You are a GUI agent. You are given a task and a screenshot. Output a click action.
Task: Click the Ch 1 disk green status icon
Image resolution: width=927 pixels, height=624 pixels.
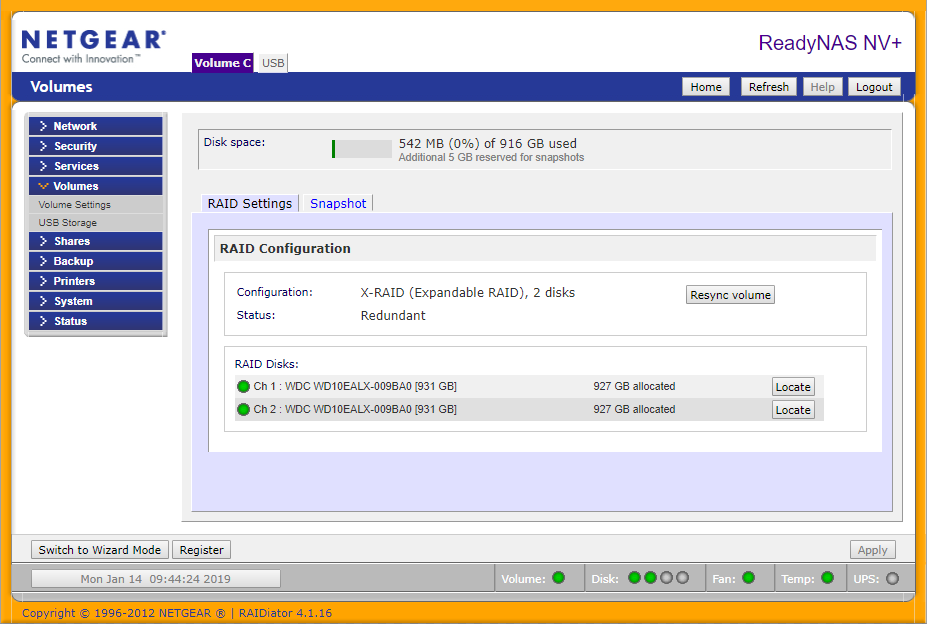tap(243, 387)
